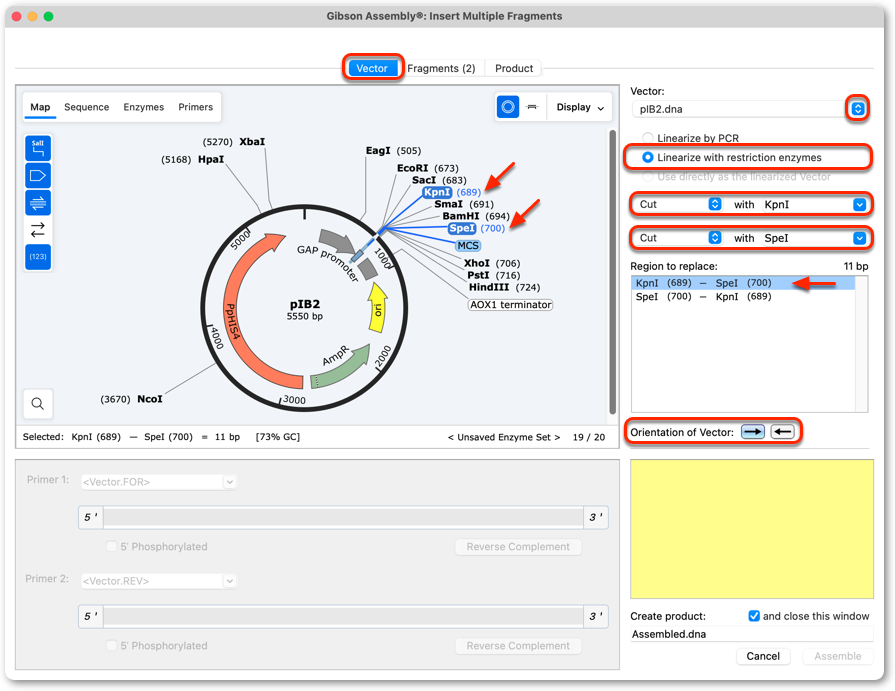Click the EcoRI enzyme site label

(413, 168)
